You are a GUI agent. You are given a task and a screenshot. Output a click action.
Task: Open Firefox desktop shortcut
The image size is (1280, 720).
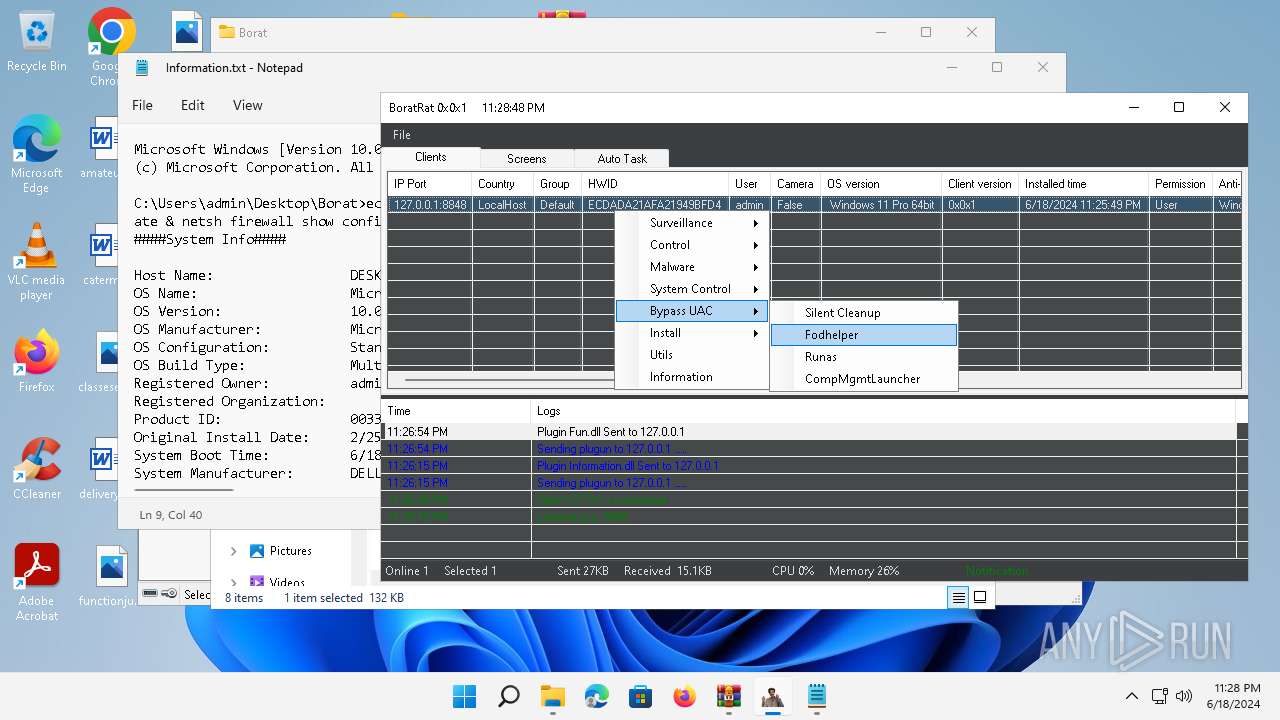37,361
